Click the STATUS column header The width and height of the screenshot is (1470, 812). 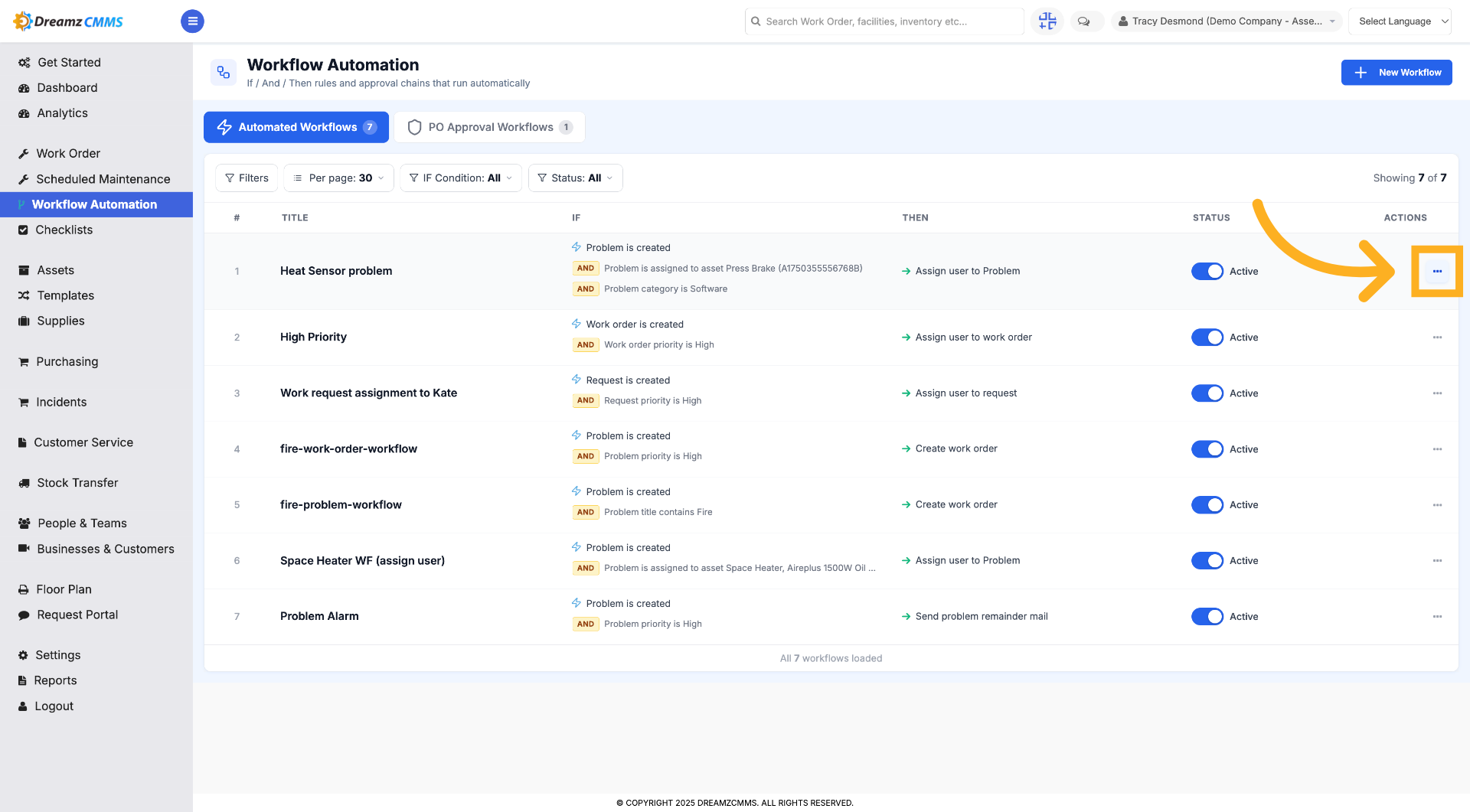coord(1211,218)
